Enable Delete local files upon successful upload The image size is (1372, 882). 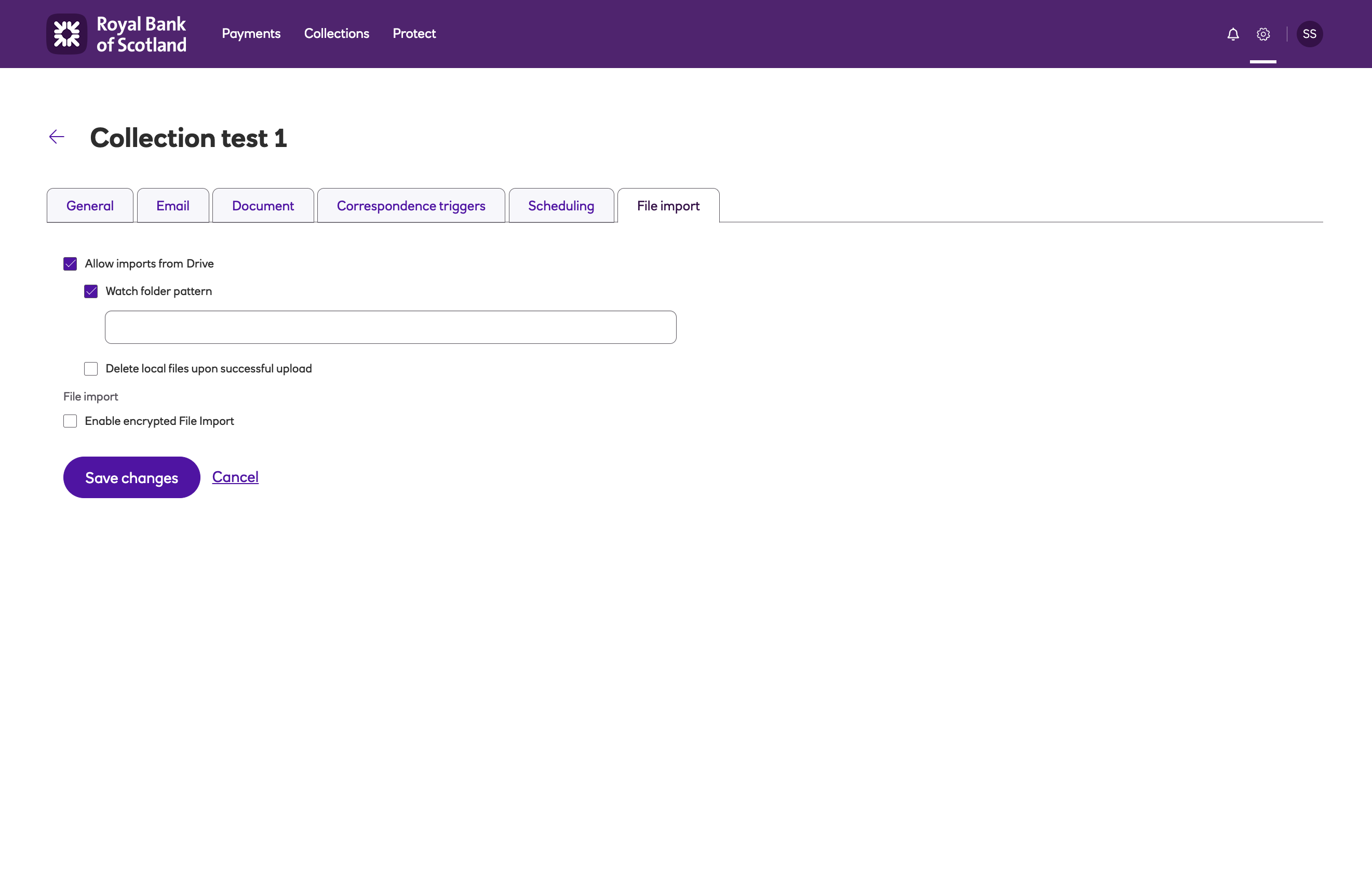tap(91, 369)
